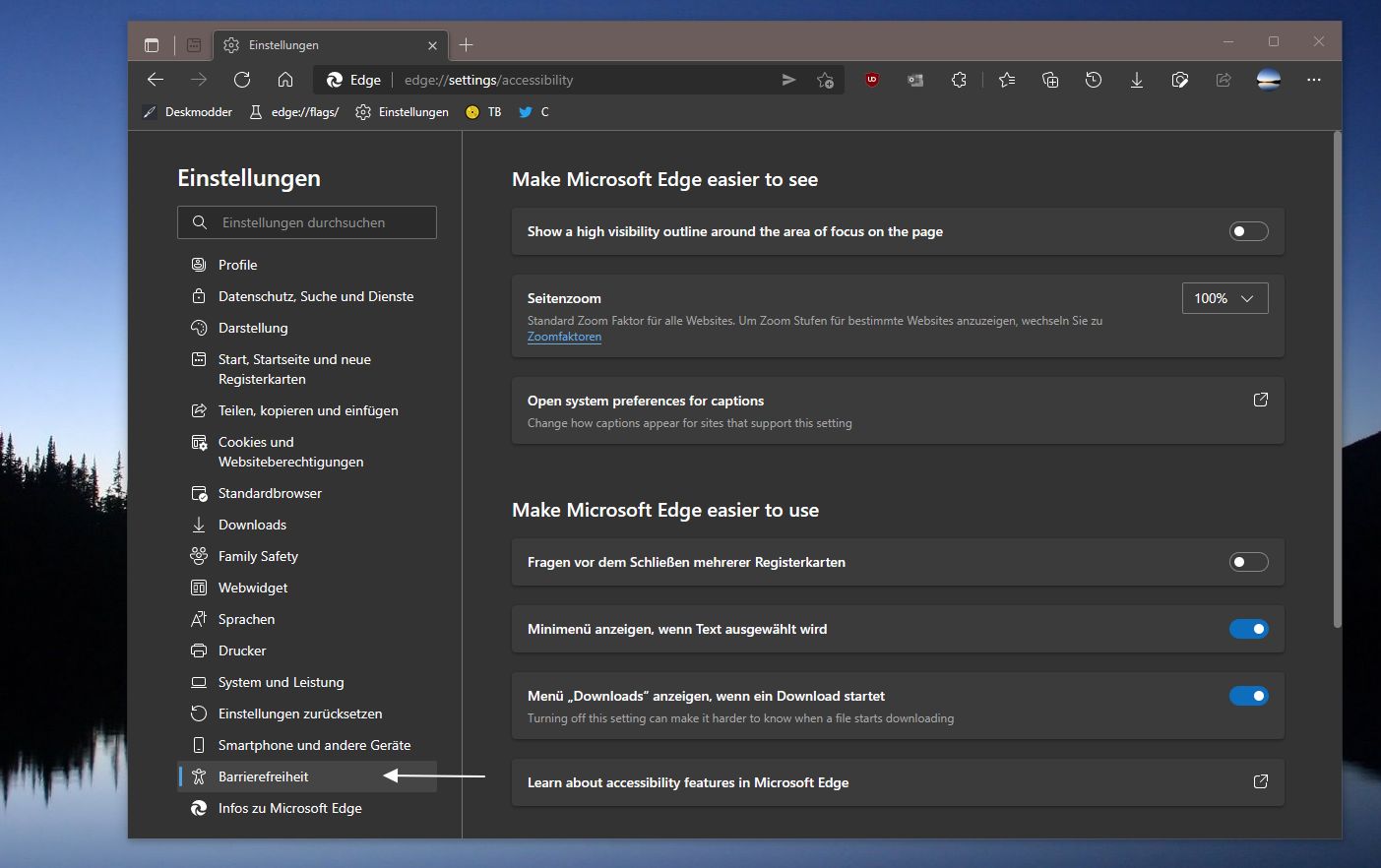1381x868 pixels.
Task: Select Datenschutz, Suche und Dienste
Action: (x=307, y=296)
